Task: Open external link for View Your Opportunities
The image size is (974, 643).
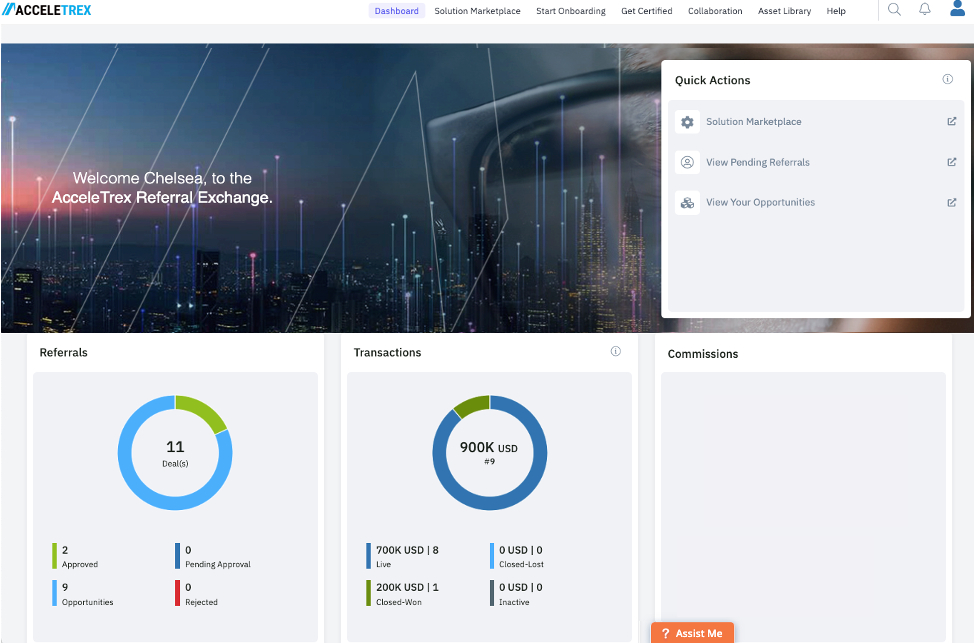Action: click(952, 202)
